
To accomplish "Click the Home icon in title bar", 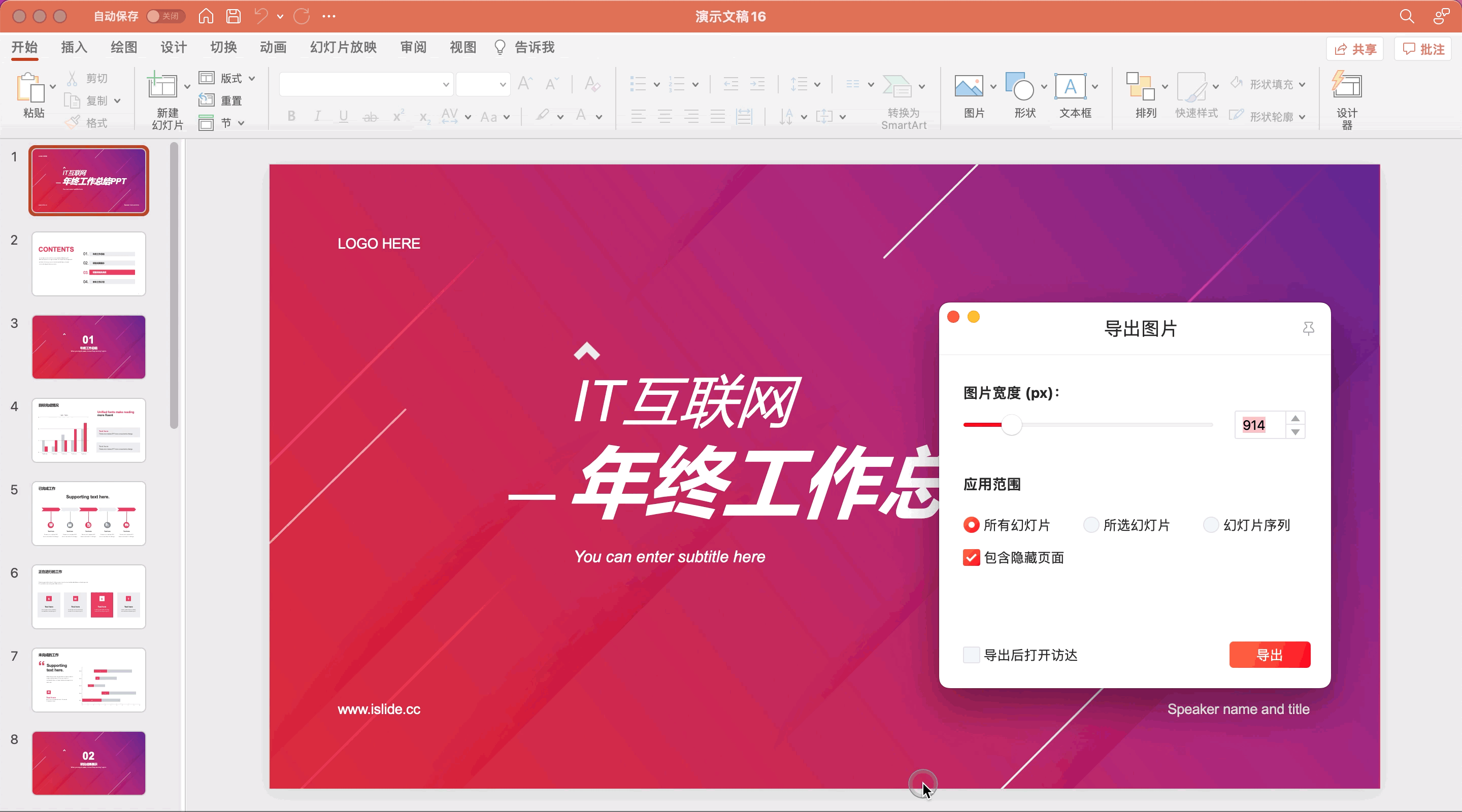I will pos(206,16).
